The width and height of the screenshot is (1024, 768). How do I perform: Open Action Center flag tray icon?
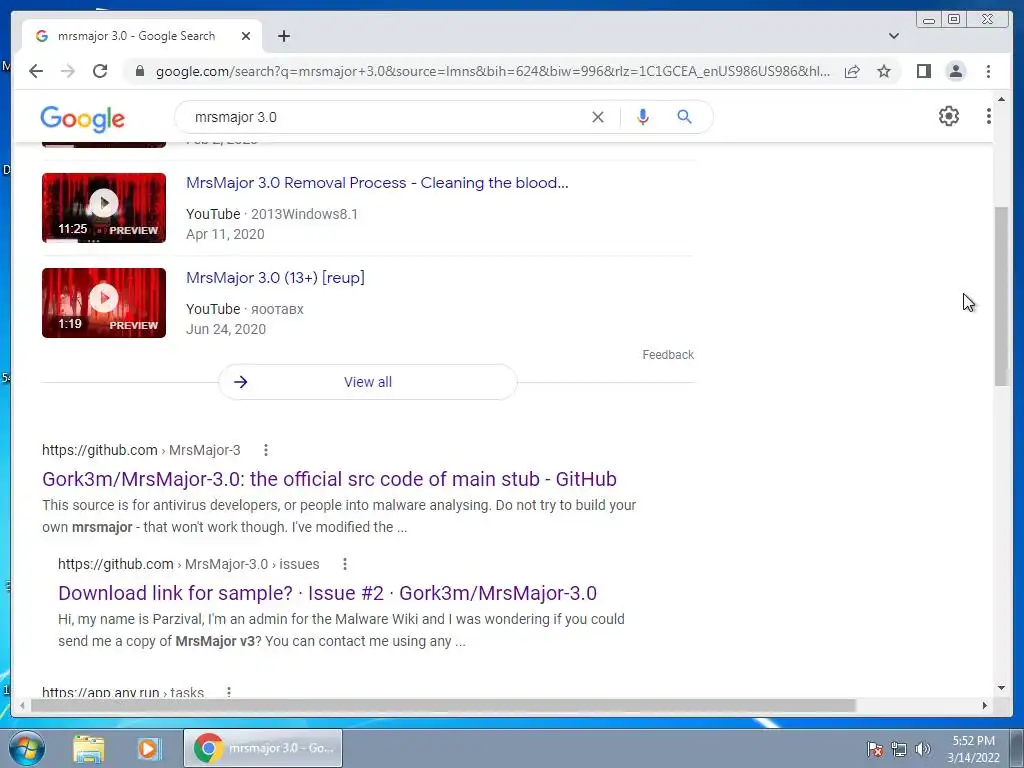(x=875, y=749)
